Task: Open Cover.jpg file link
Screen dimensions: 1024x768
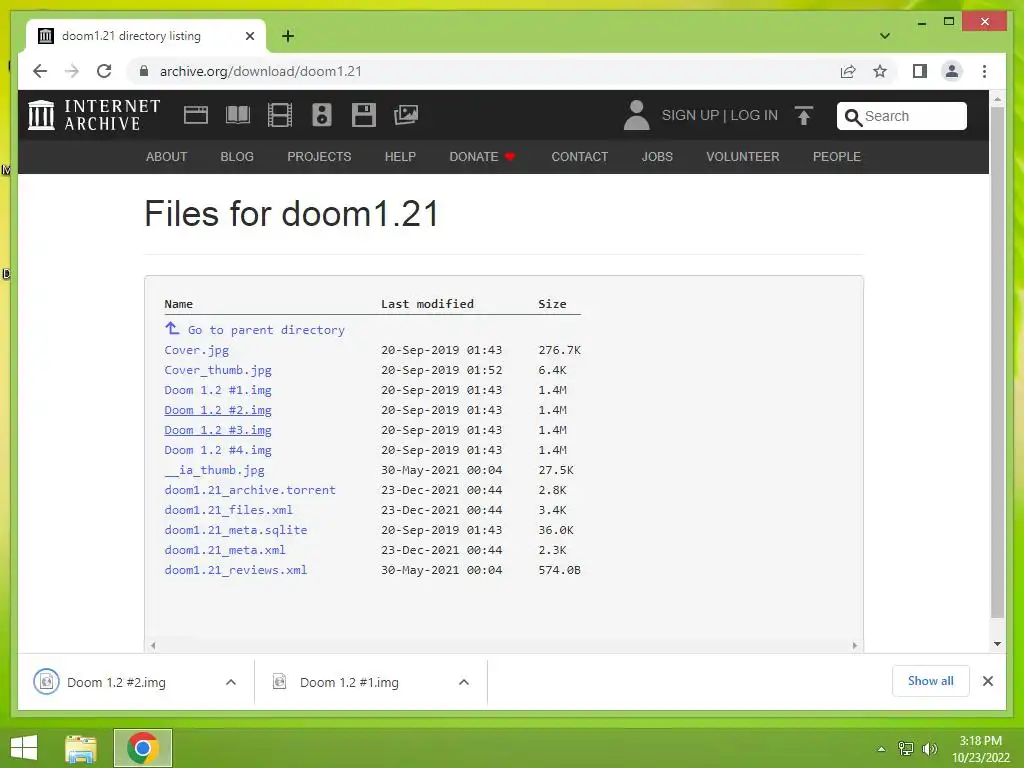Action: 197,350
